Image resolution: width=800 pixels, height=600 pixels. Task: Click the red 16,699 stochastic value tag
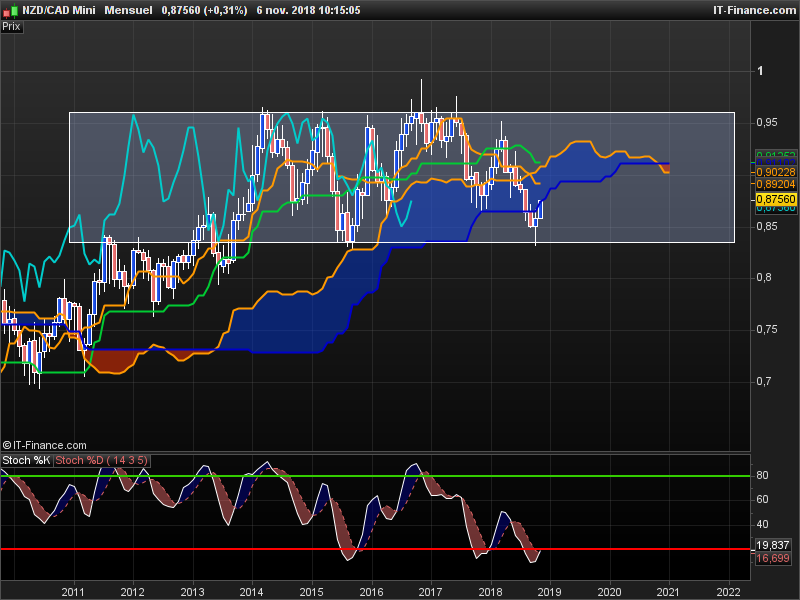[772, 558]
